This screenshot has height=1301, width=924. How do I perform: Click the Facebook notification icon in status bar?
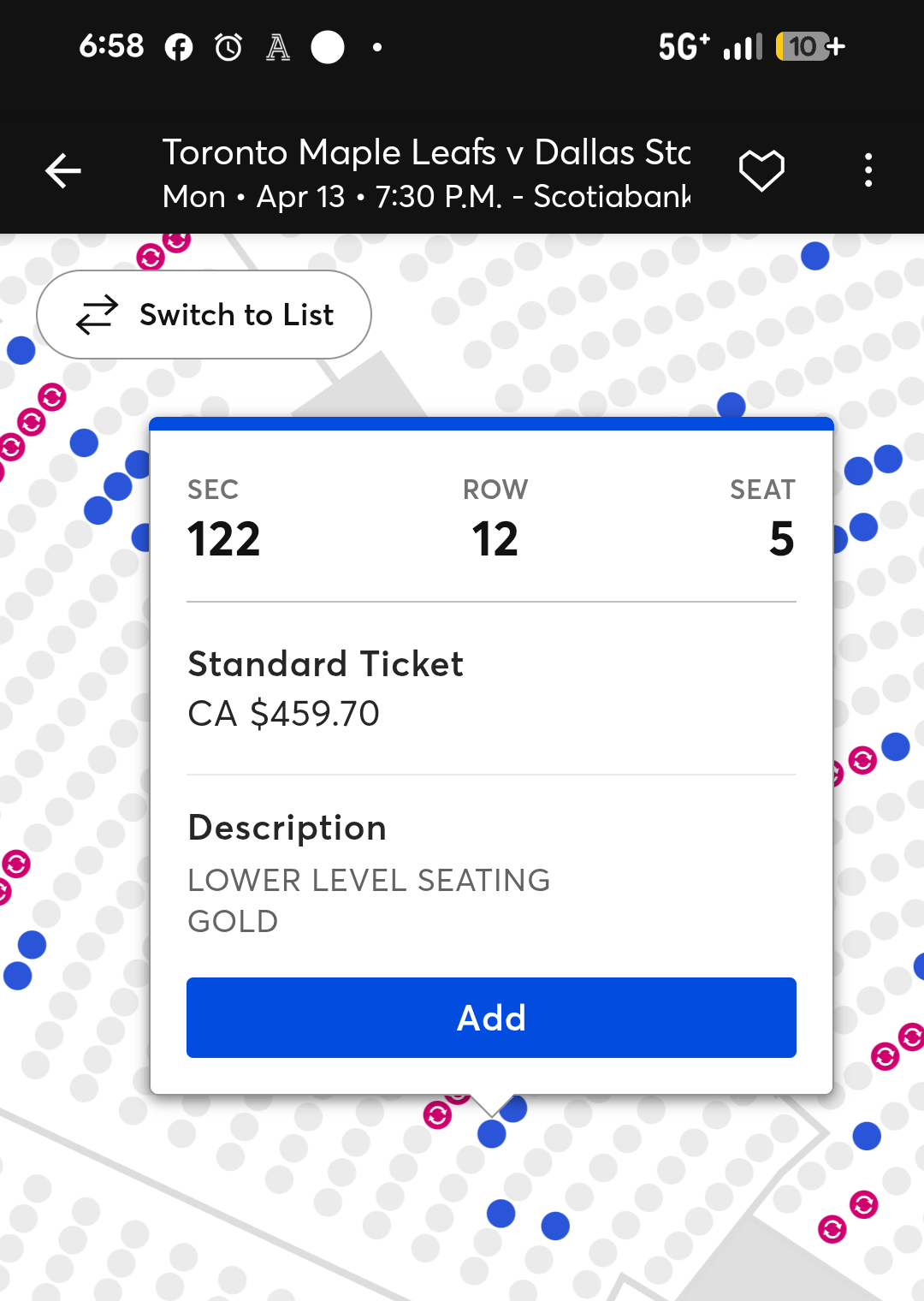pyautogui.click(x=179, y=47)
